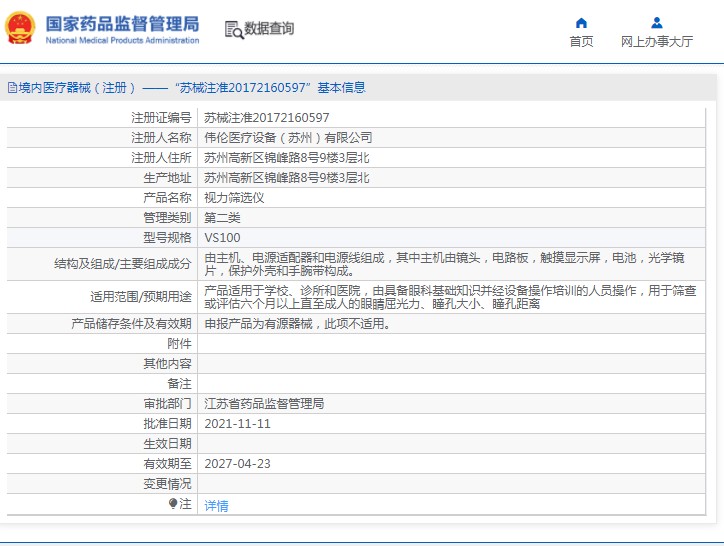724x546 pixels.
Task: Click the 数据查询 heading text
Action: pos(269,29)
